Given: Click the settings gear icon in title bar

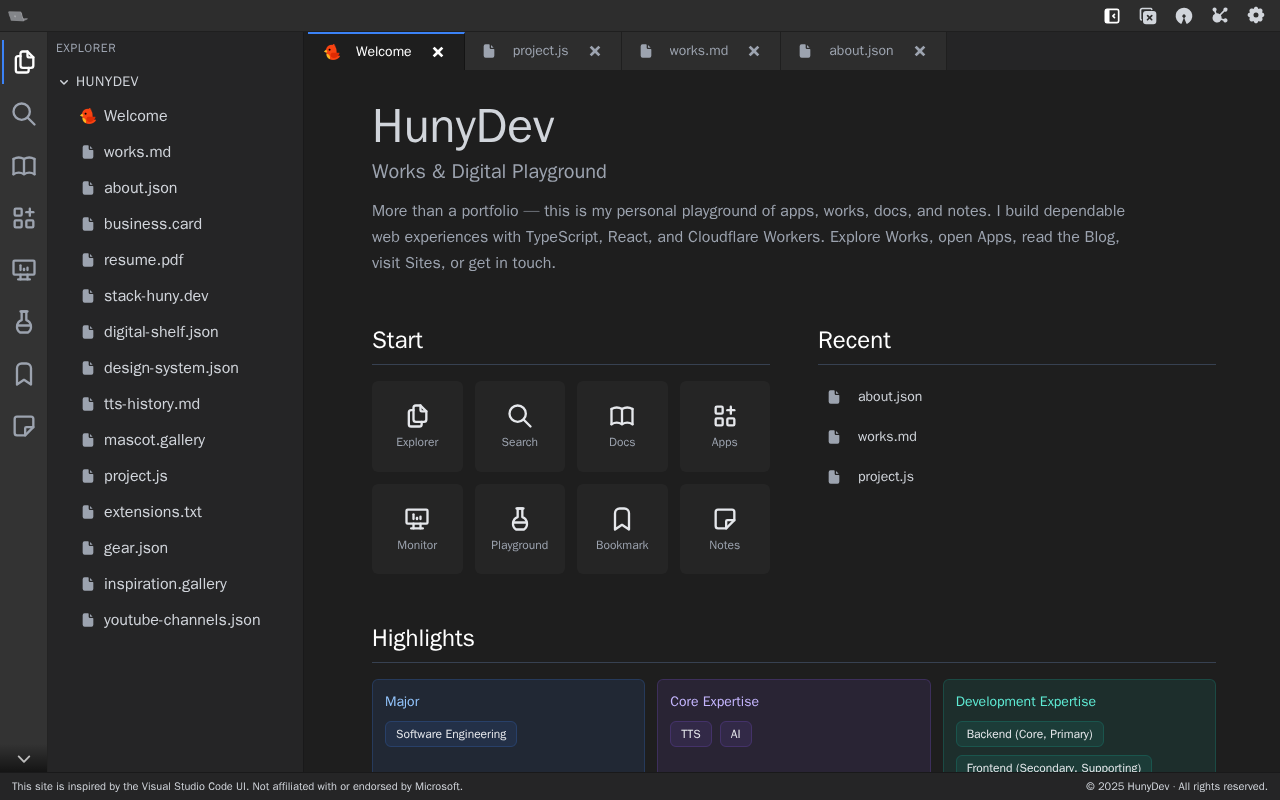Looking at the screenshot, I should click(x=1256, y=15).
